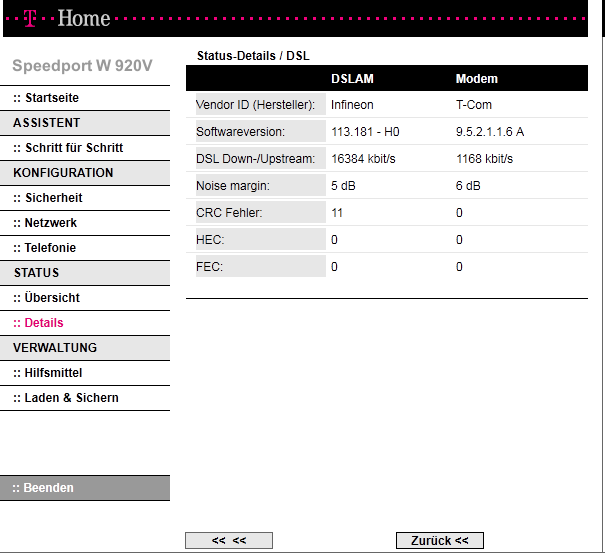Click the 9.5.2.1.1.6 A version value
This screenshot has width=605, height=555.
[x=490, y=132]
